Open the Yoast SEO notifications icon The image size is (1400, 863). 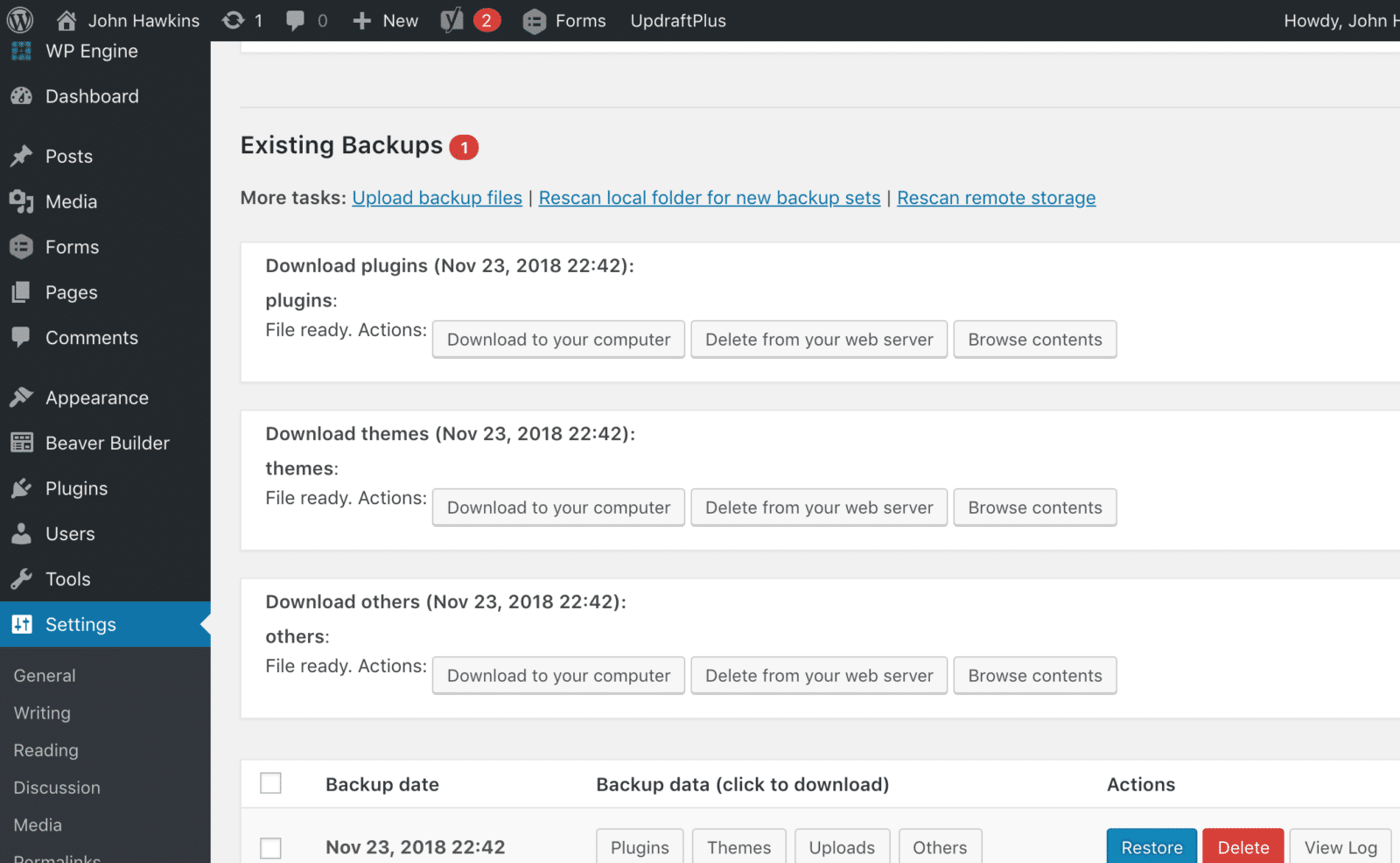tap(451, 20)
